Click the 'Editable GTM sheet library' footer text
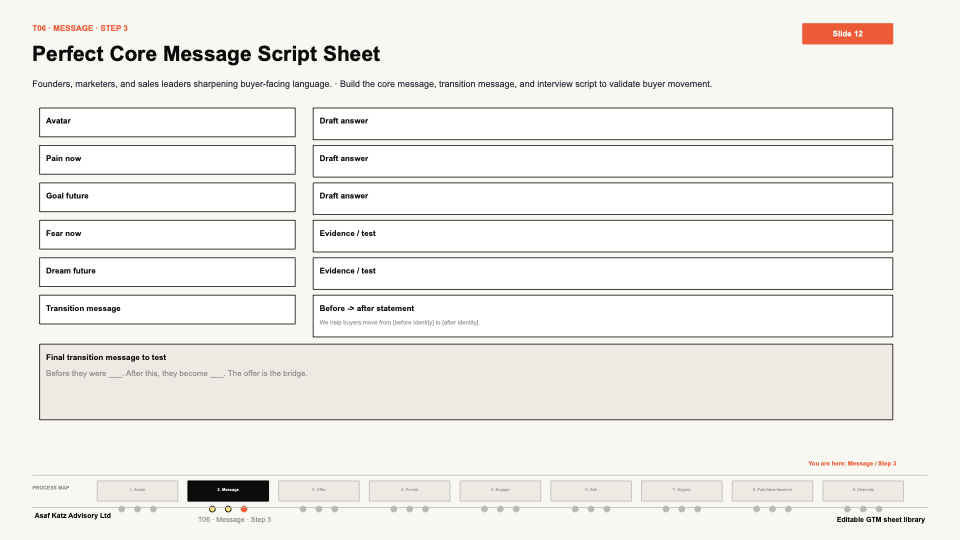Viewport: 960px width, 540px height. (880, 520)
